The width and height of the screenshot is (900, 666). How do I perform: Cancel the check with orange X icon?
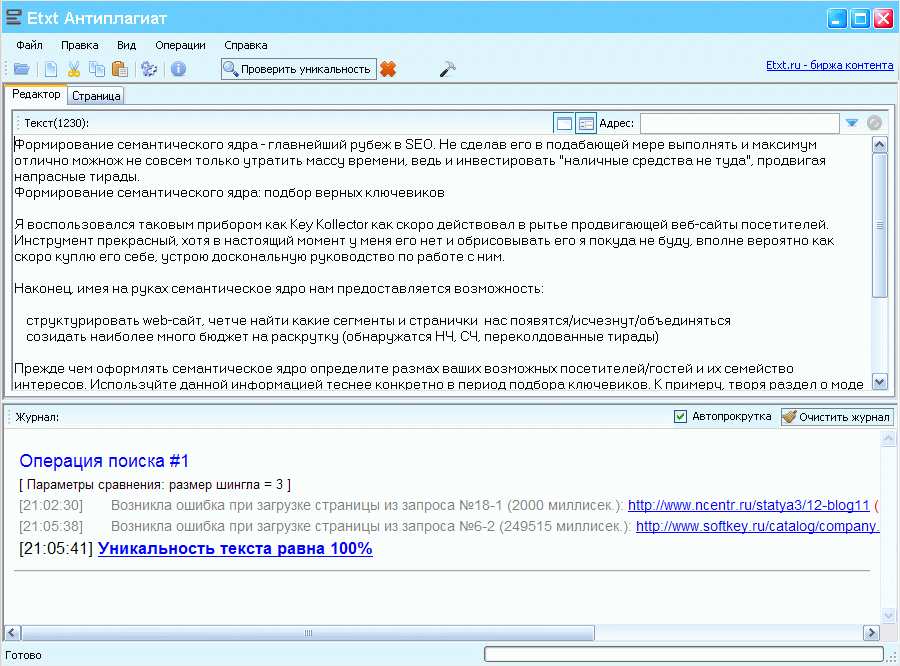point(388,69)
